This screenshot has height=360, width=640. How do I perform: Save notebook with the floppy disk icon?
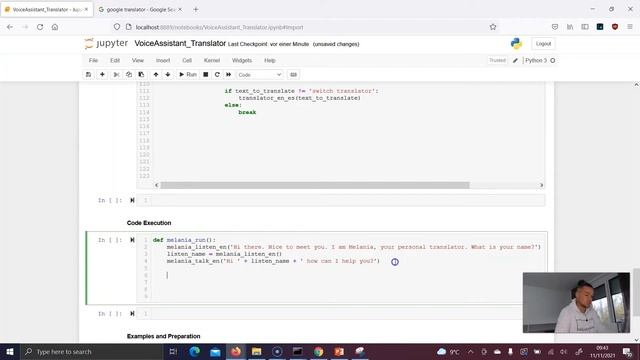(88, 75)
